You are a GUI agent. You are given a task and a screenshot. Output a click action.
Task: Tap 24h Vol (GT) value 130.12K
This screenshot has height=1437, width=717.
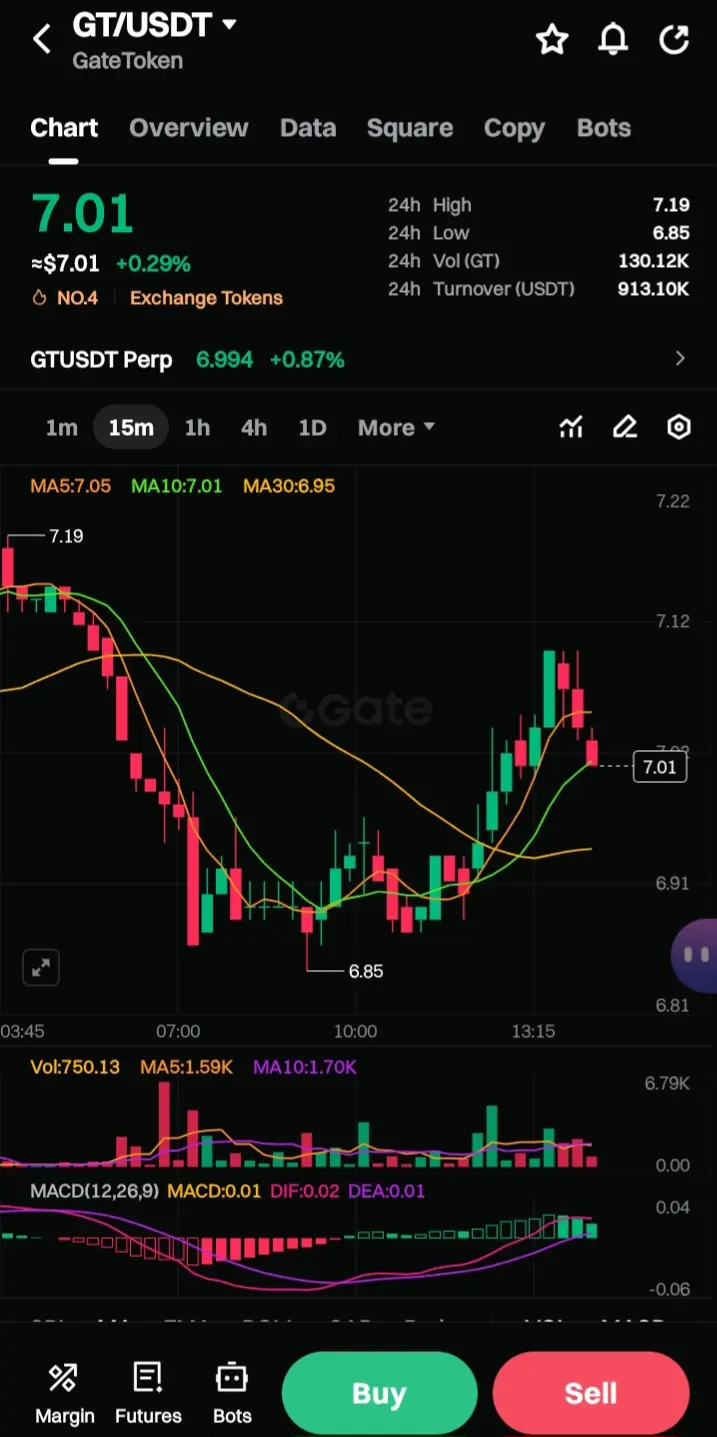(x=654, y=261)
